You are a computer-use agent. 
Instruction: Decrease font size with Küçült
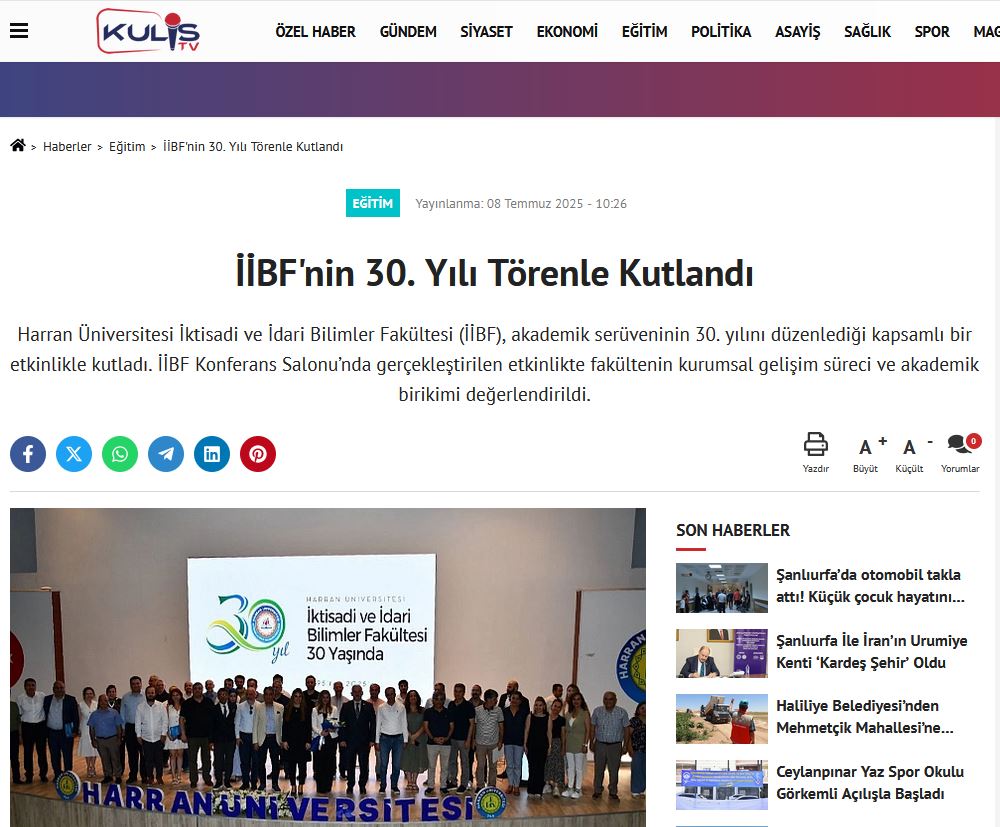910,452
